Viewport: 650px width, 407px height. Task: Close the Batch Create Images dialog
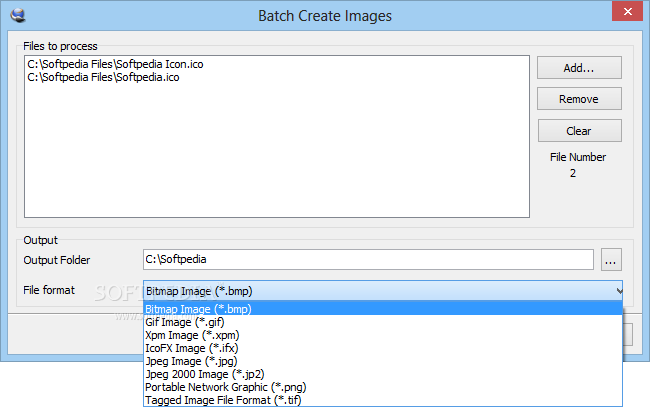(627, 12)
